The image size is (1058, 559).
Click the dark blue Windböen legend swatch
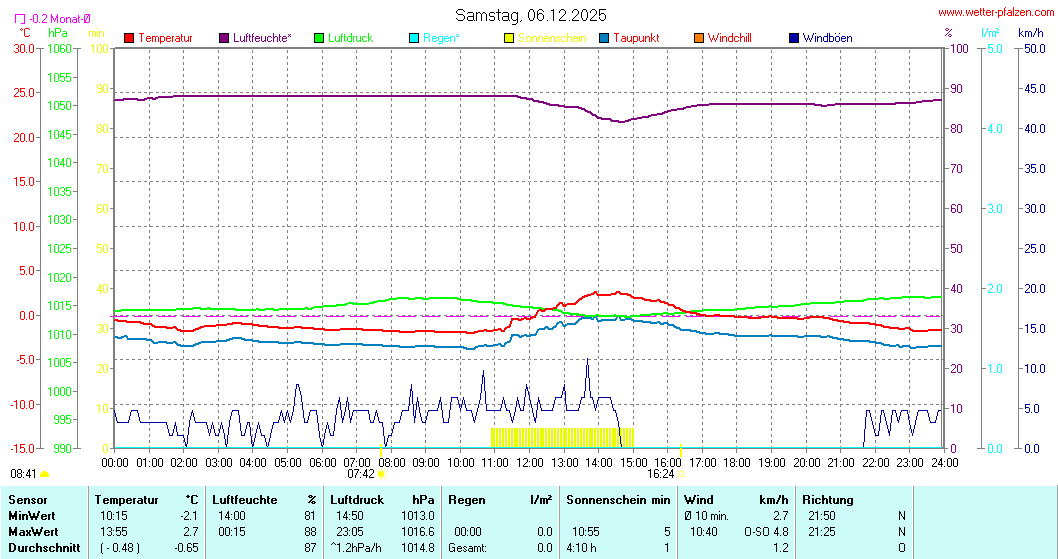pos(794,38)
